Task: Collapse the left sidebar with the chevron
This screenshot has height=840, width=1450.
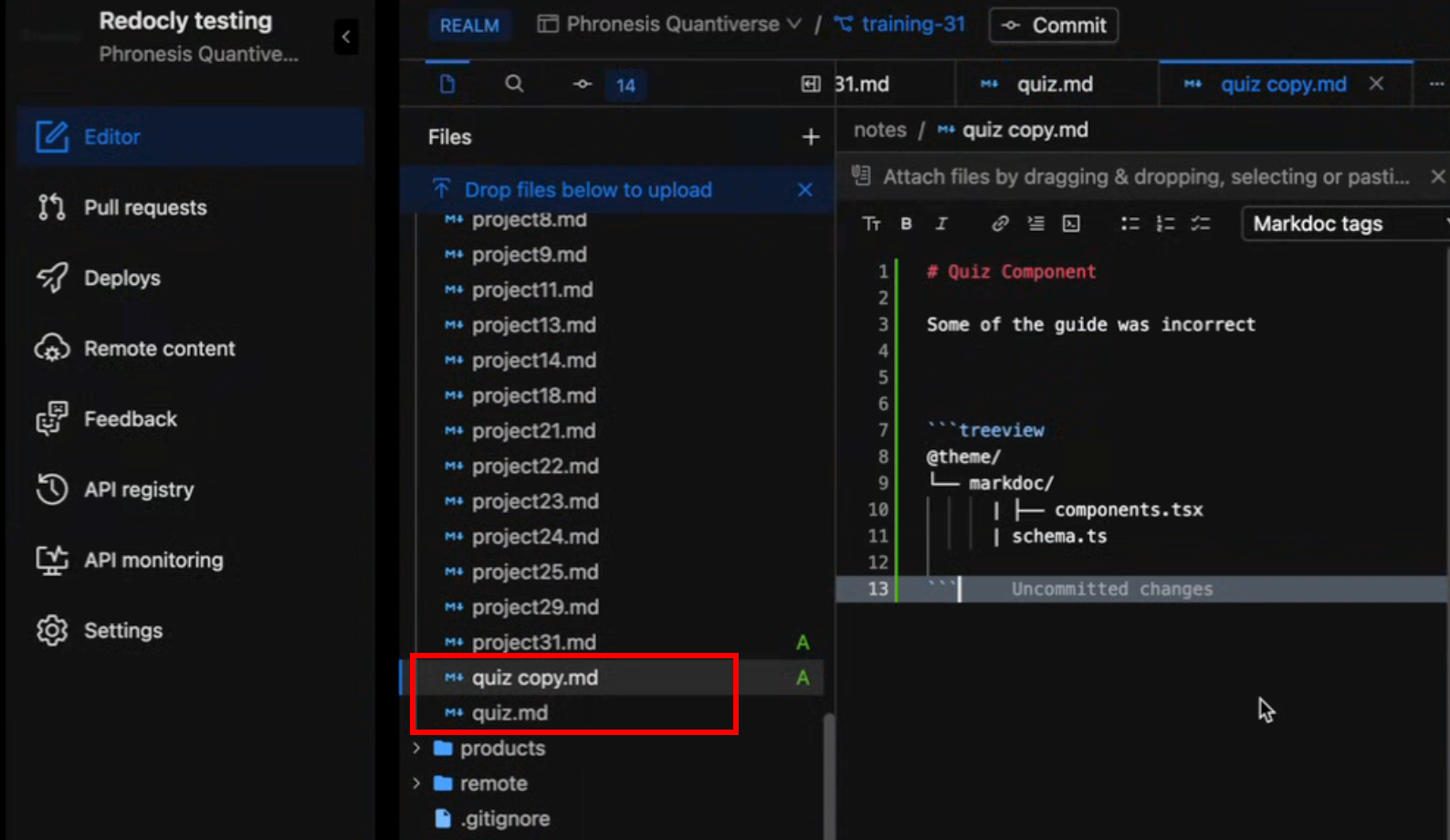Action: pyautogui.click(x=345, y=37)
